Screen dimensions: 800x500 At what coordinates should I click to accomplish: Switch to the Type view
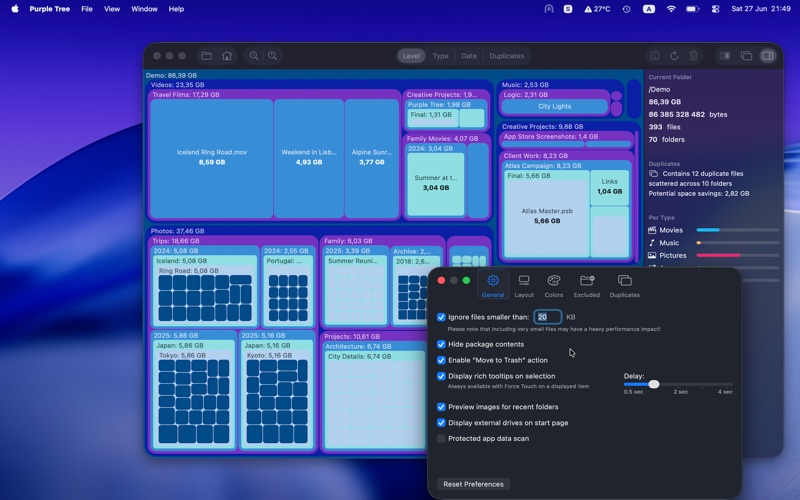(x=440, y=56)
